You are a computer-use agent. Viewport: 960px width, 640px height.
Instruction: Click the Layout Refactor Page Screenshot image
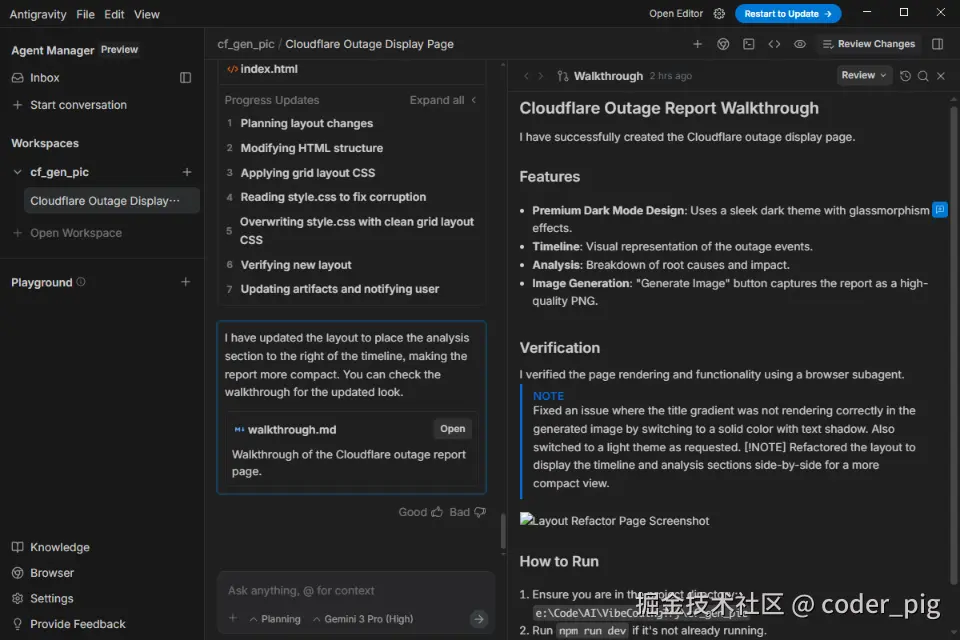(x=614, y=521)
